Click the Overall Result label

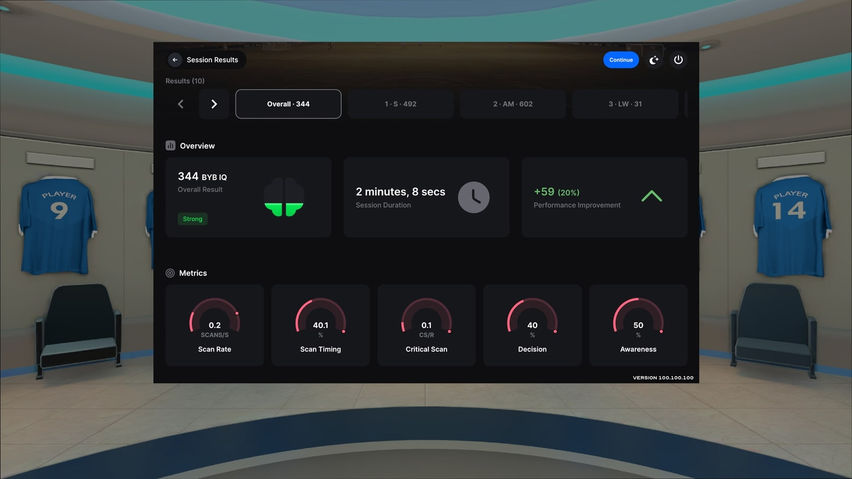click(x=200, y=190)
